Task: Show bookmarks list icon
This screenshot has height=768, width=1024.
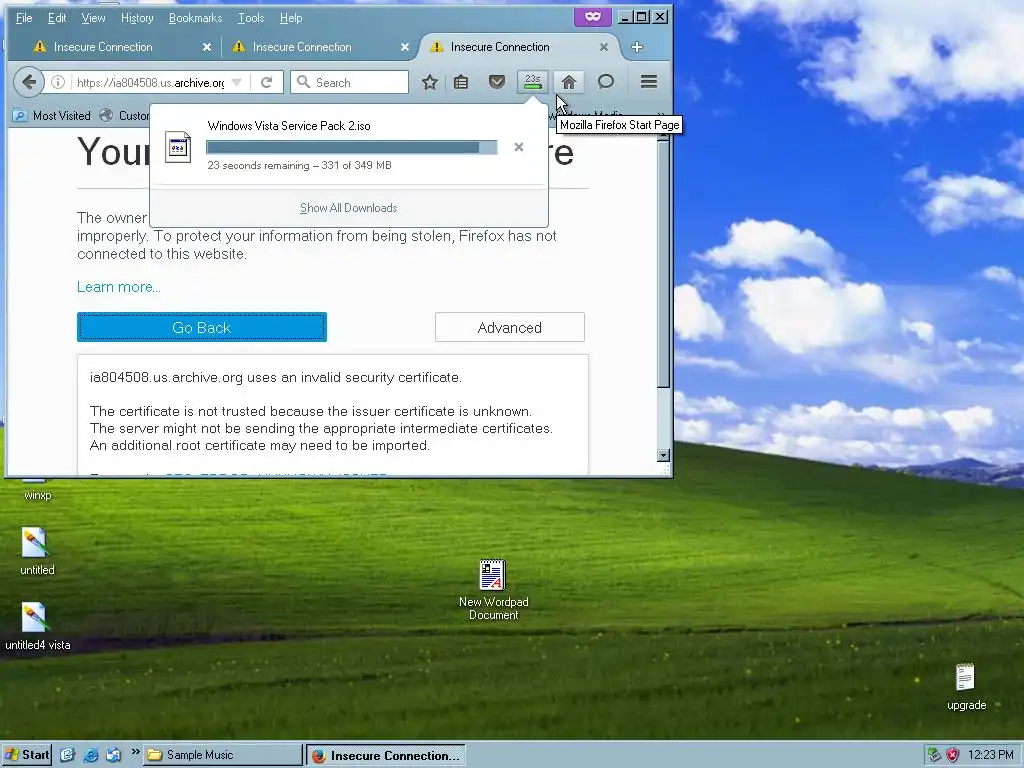Action: (461, 82)
